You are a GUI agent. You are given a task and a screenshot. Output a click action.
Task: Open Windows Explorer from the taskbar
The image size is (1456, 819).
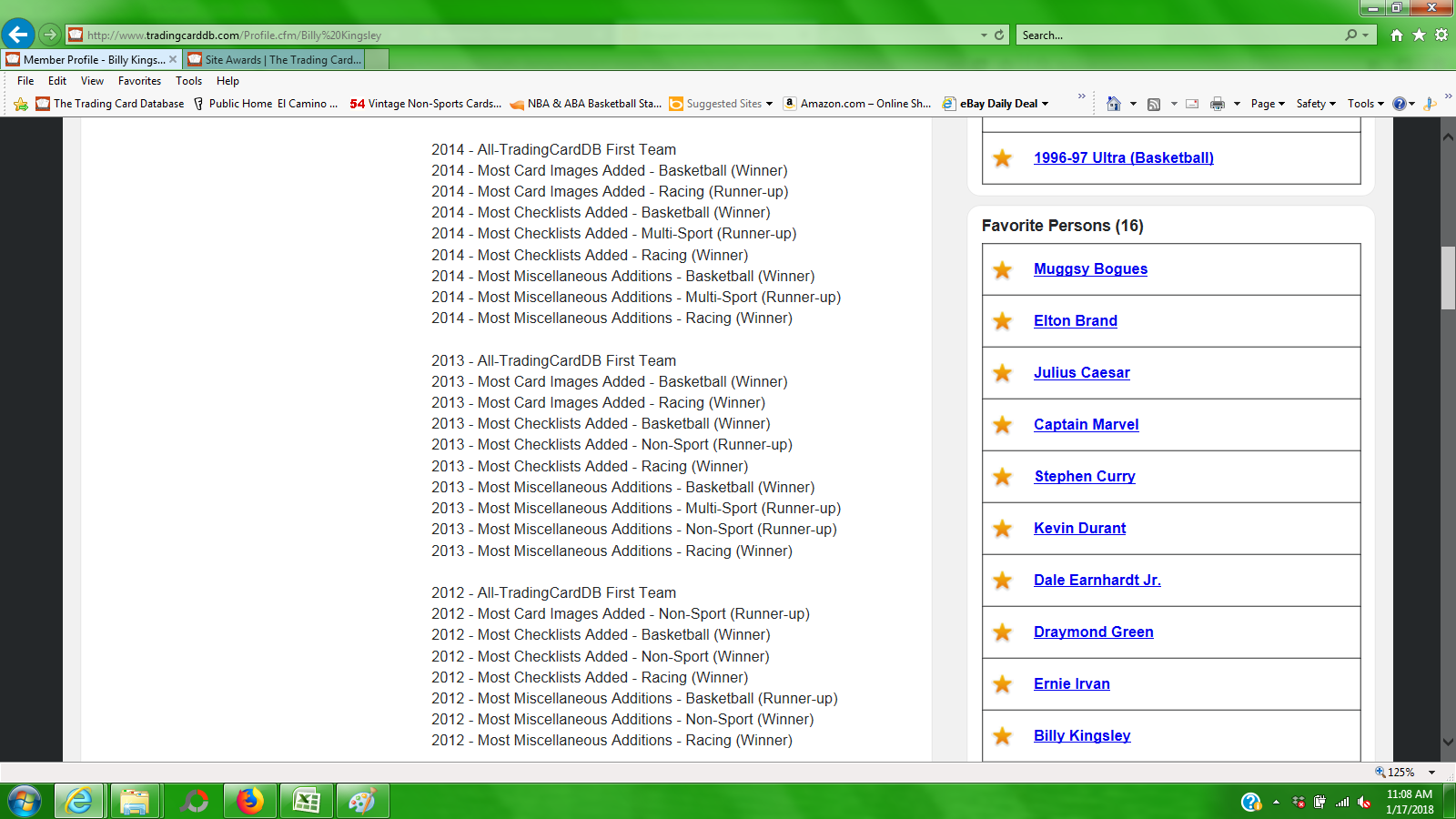click(135, 802)
